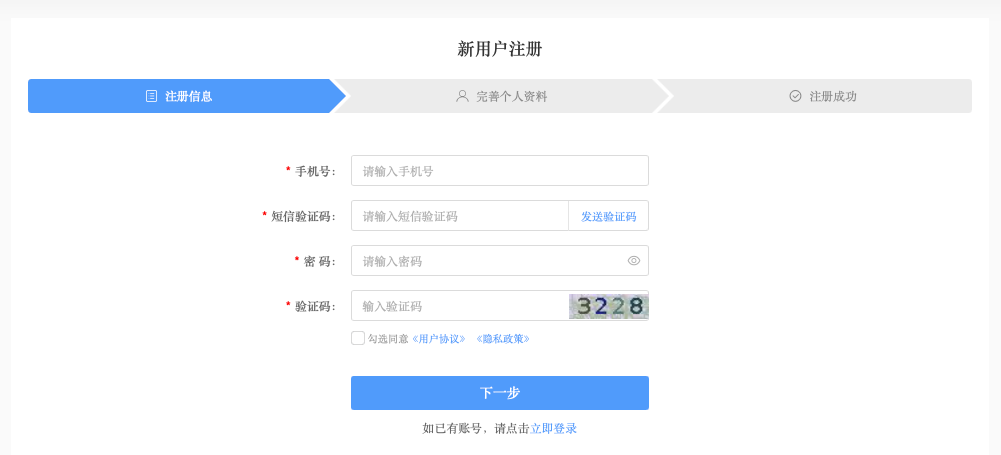Click the 新用户注册 page title
Image resolution: width=1001 pixels, height=455 pixels.
pyautogui.click(x=500, y=49)
